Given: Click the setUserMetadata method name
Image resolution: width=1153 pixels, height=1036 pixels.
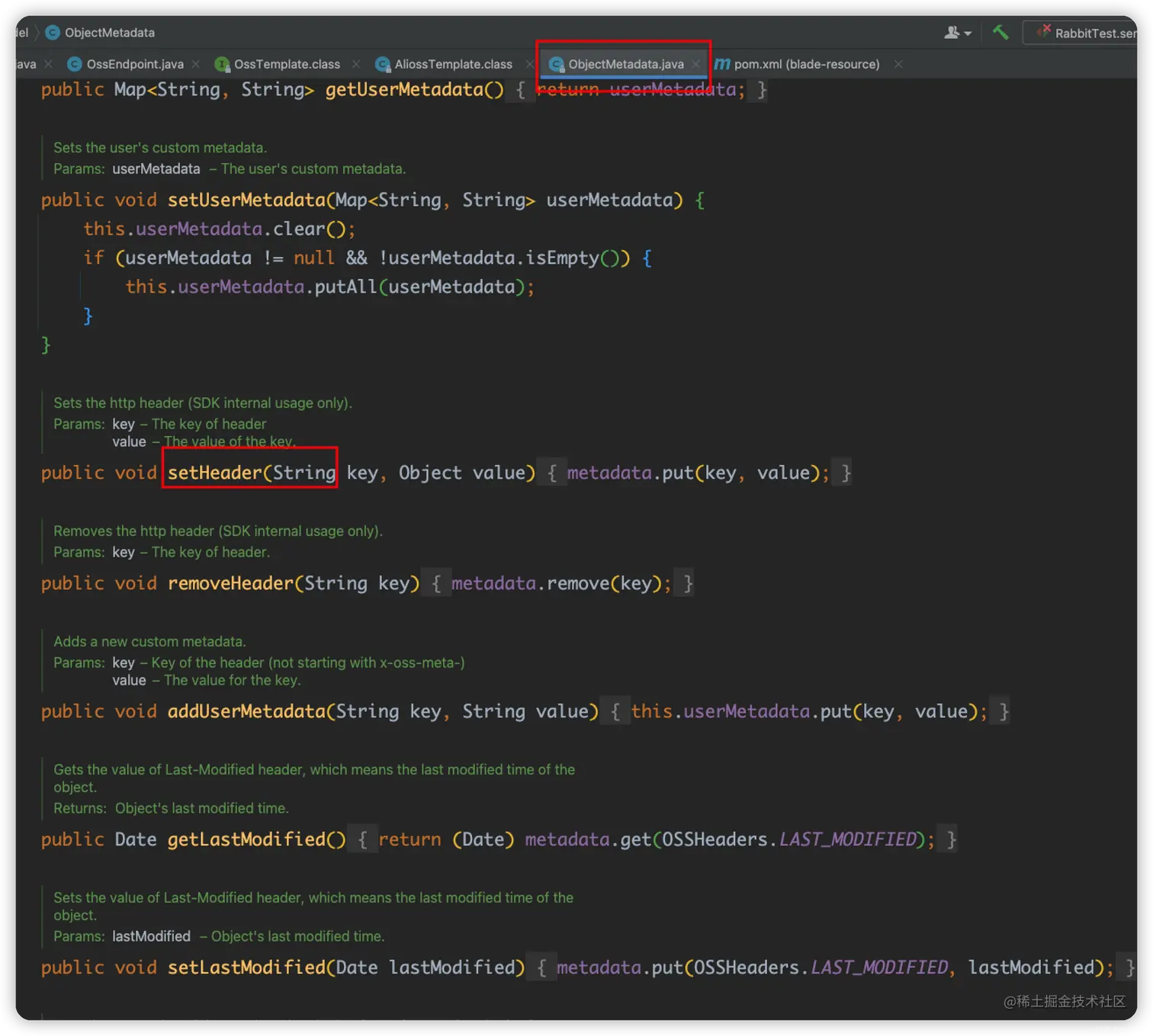Looking at the screenshot, I should click(246, 200).
